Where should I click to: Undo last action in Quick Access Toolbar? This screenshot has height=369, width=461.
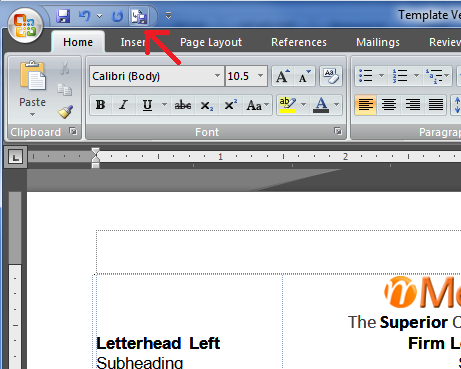click(85, 16)
